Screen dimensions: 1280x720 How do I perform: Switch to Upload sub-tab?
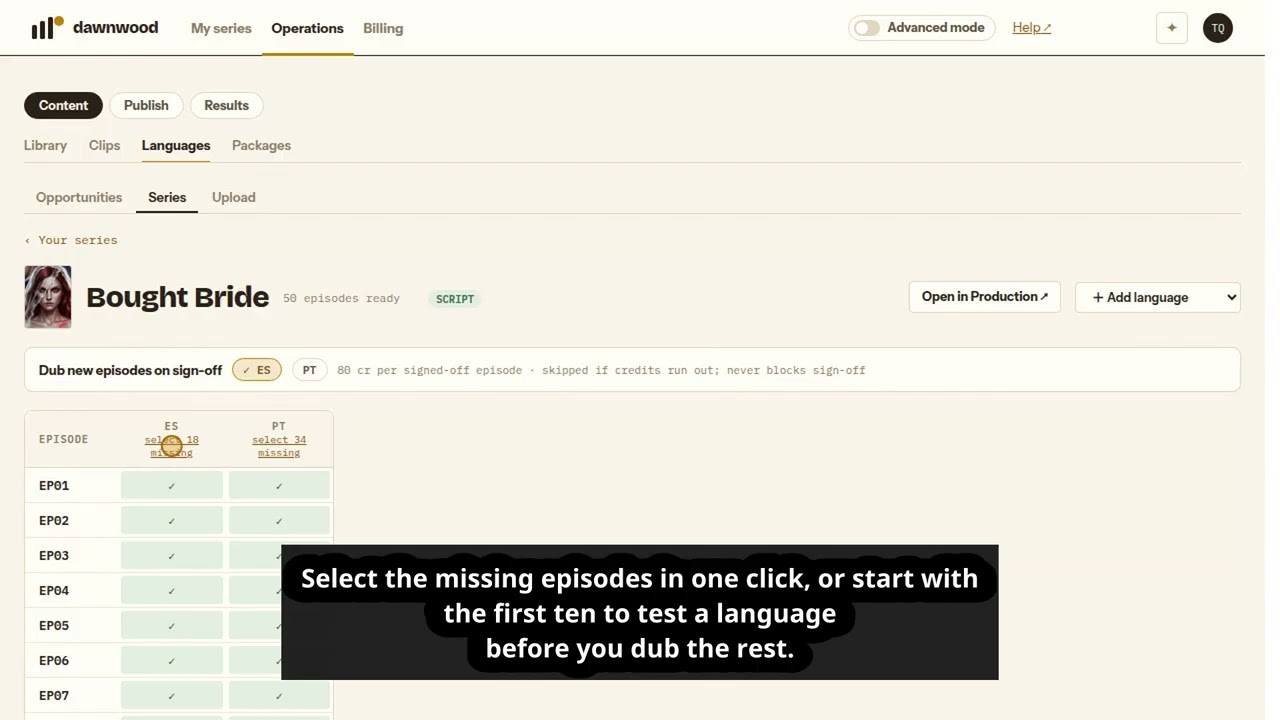click(233, 197)
